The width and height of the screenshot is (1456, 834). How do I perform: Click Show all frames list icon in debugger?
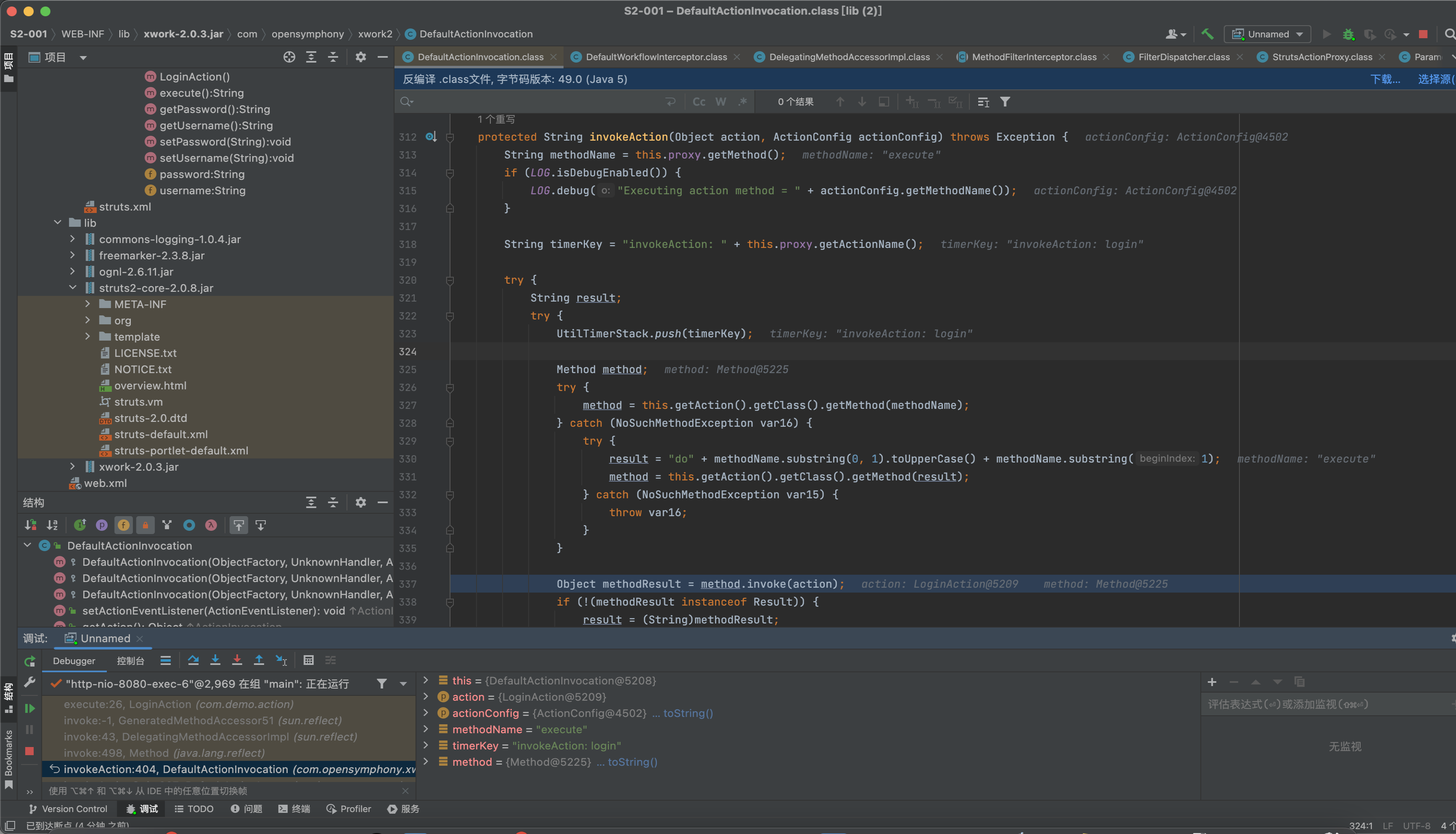point(165,660)
